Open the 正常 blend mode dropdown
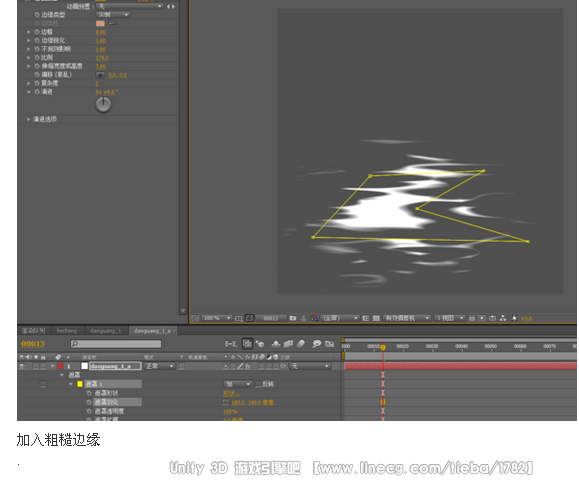579x485 pixels. point(160,366)
